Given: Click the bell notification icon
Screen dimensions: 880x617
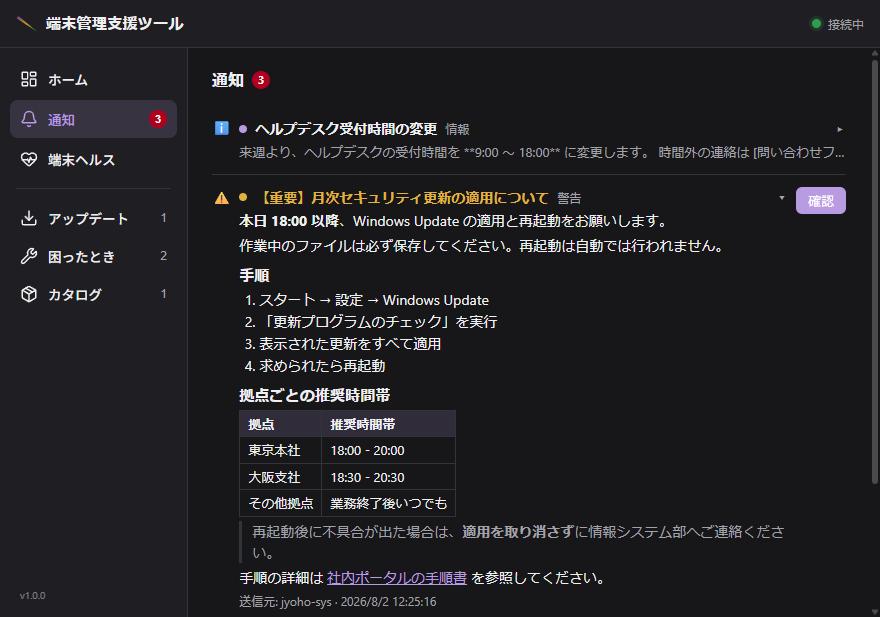Looking at the screenshot, I should (29, 119).
